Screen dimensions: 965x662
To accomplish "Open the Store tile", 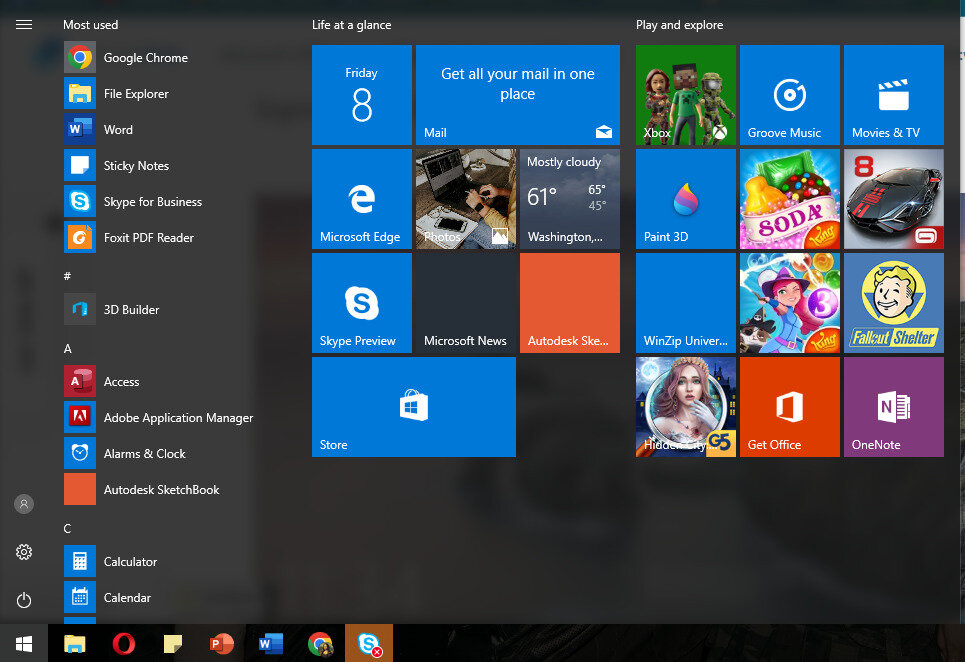I will 414,407.
